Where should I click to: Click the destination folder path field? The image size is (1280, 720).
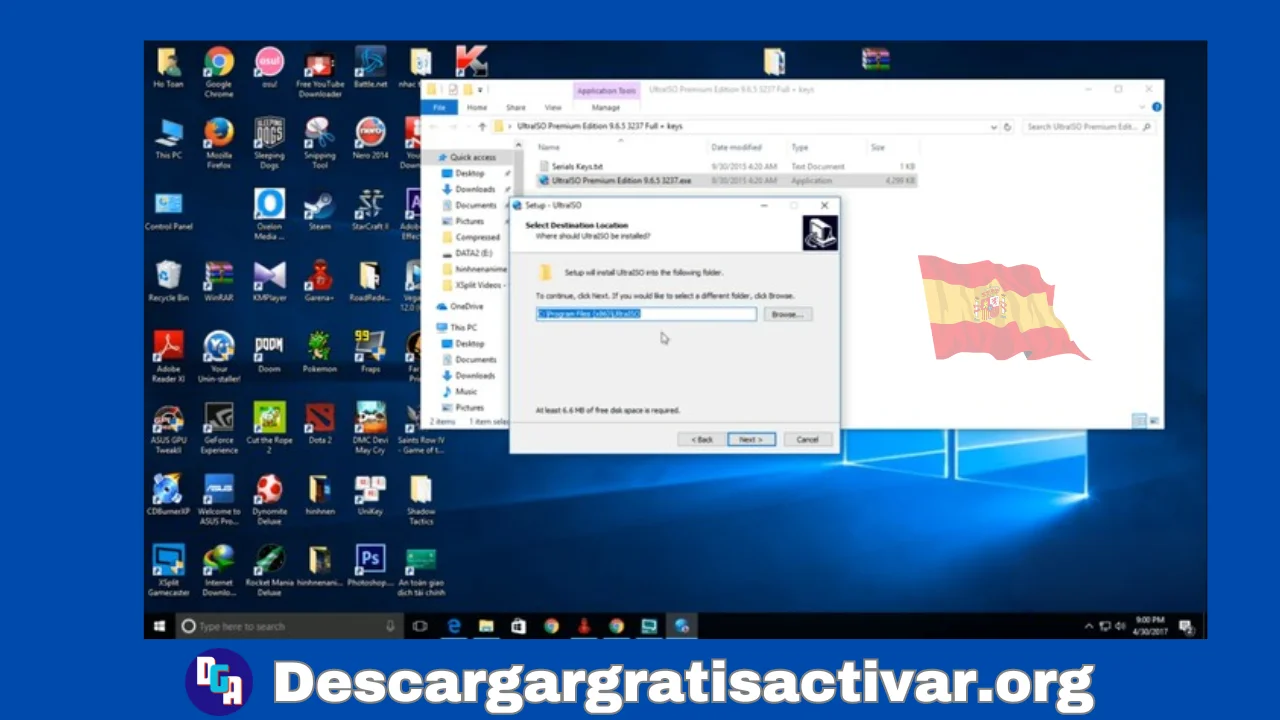tap(646, 314)
